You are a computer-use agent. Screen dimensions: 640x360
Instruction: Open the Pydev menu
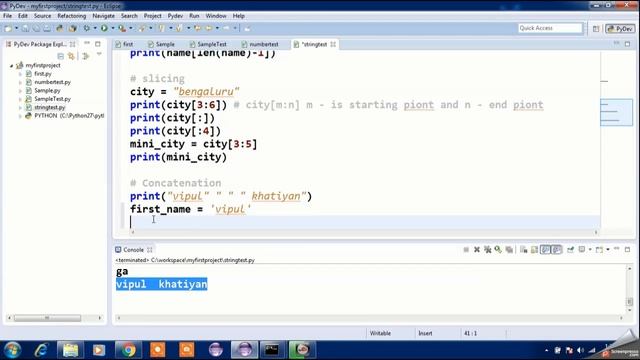coord(175,16)
